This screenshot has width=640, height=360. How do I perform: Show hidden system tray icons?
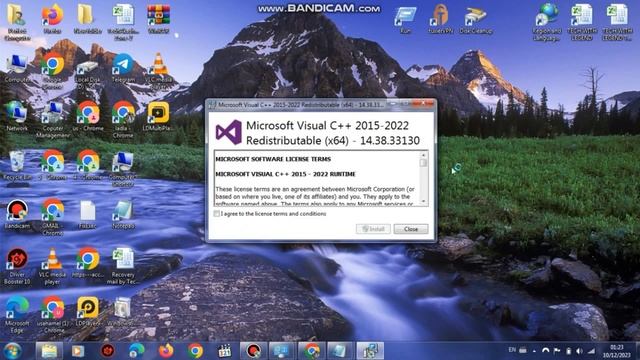(534, 351)
